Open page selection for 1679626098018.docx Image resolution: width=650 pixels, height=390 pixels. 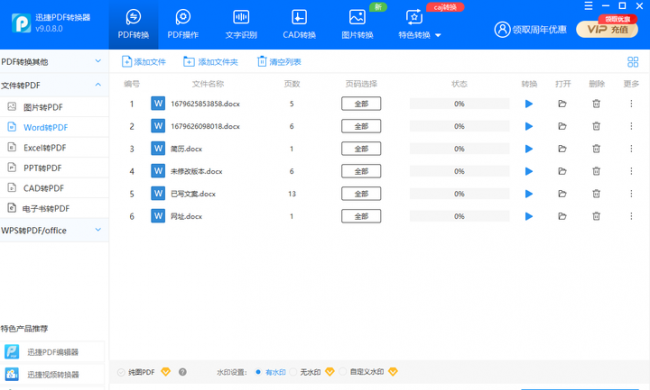pos(361,126)
